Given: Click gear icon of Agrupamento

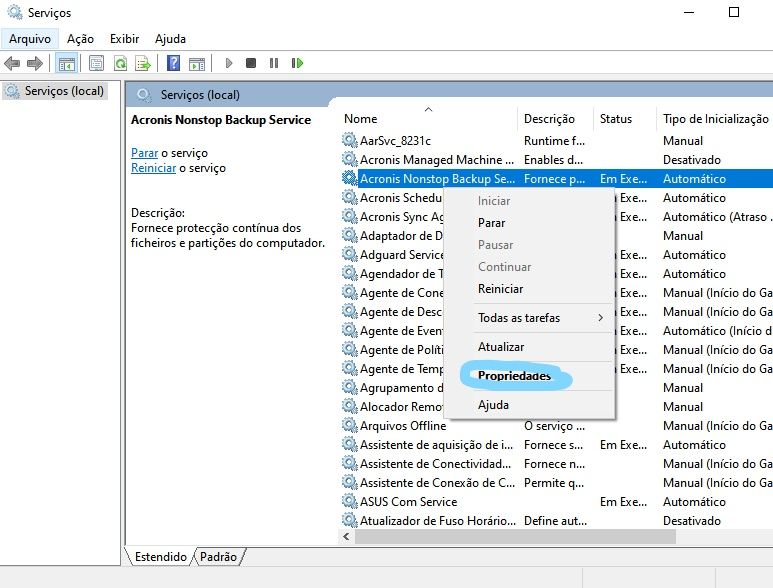Looking at the screenshot, I should click(x=350, y=387).
